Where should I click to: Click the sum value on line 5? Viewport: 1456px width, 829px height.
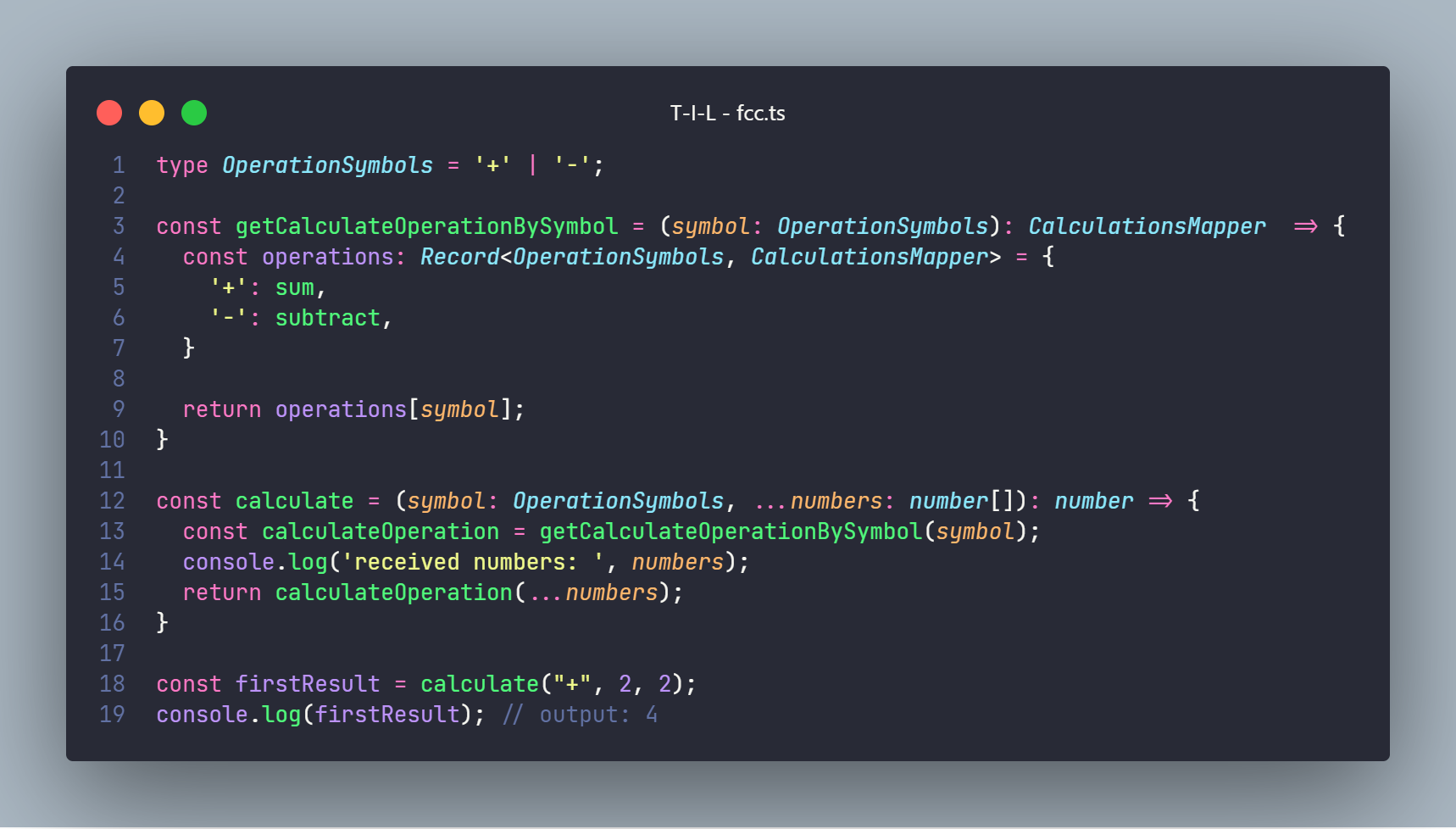(294, 288)
